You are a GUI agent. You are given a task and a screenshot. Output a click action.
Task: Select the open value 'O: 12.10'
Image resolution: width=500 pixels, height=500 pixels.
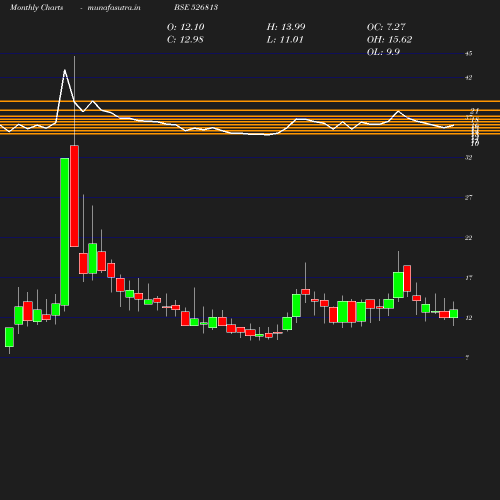click(186, 27)
